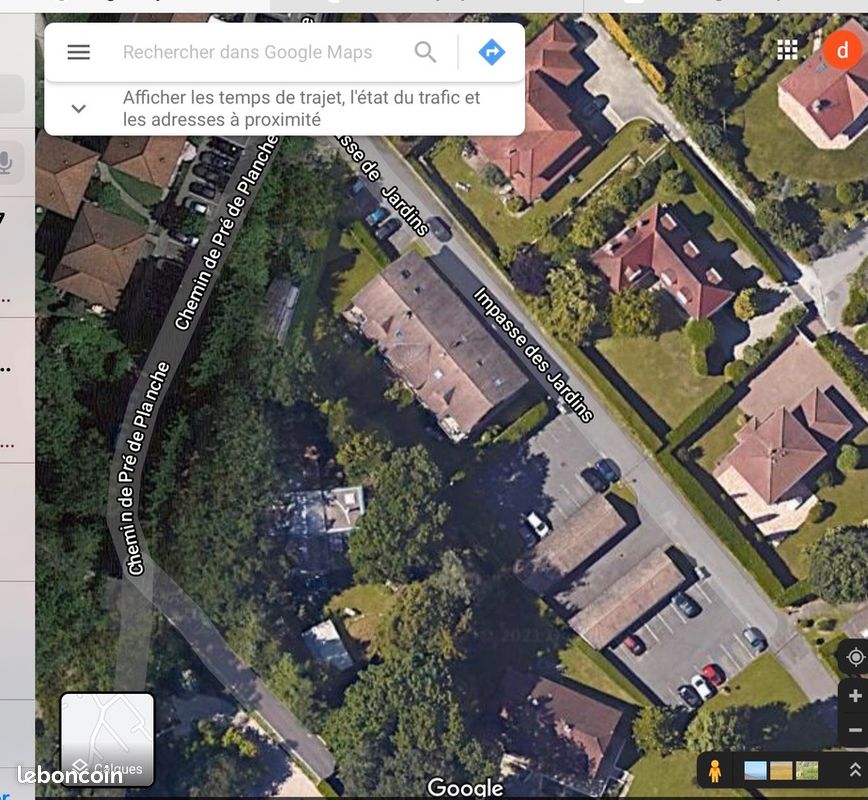This screenshot has width=868, height=800.
Task: Expand the imagery strip with the double chevron
Action: point(855,770)
